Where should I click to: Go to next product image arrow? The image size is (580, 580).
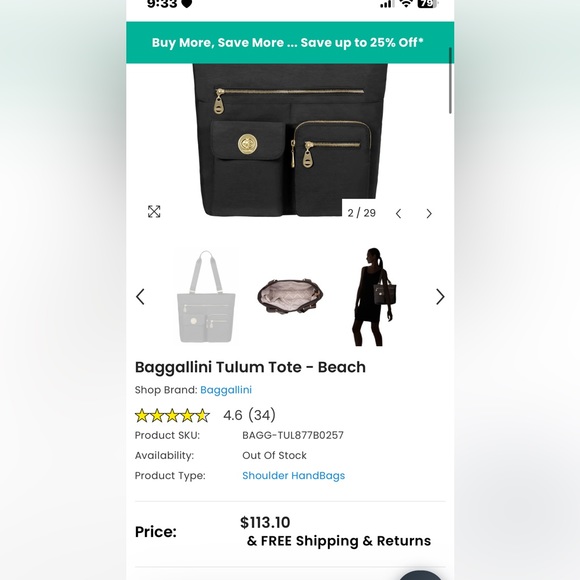coord(429,213)
